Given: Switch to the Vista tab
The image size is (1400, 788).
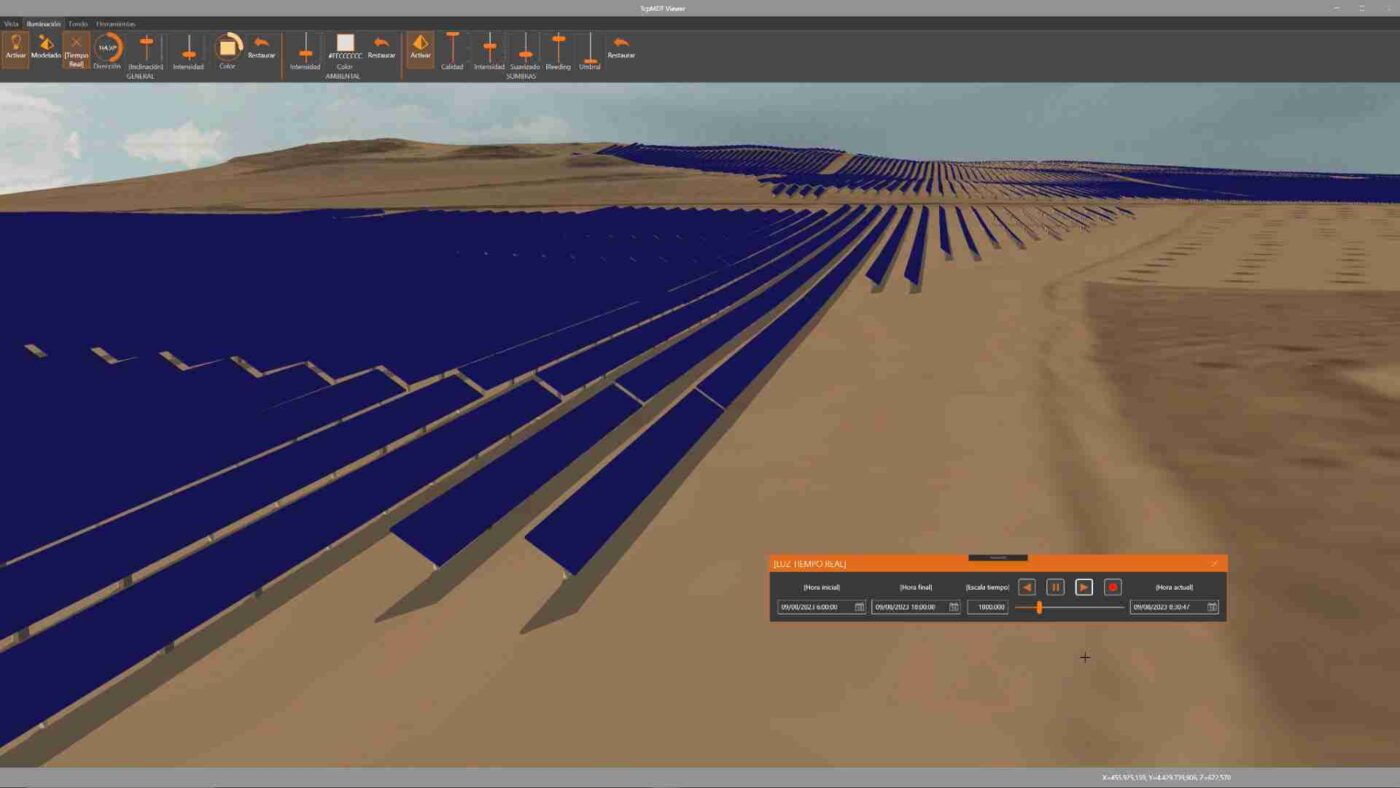Looking at the screenshot, I should click(x=11, y=23).
